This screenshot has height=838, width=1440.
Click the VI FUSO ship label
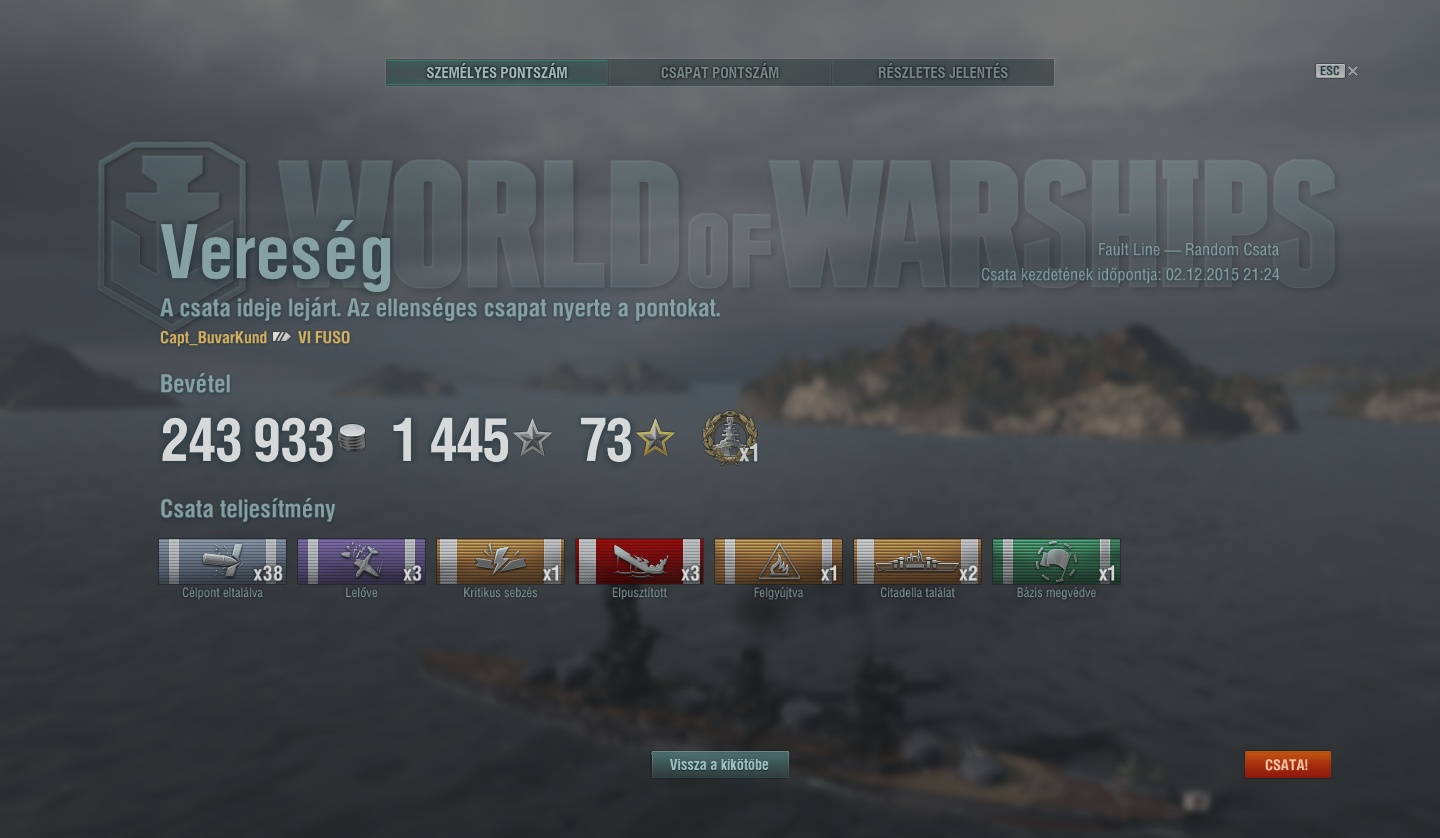pyautogui.click(x=324, y=338)
